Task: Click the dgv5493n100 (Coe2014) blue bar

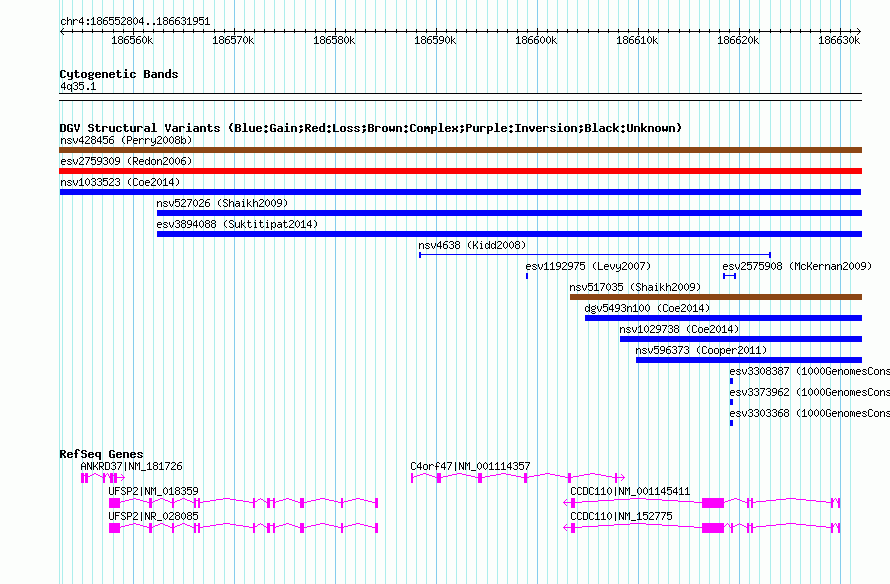Action: pos(723,318)
